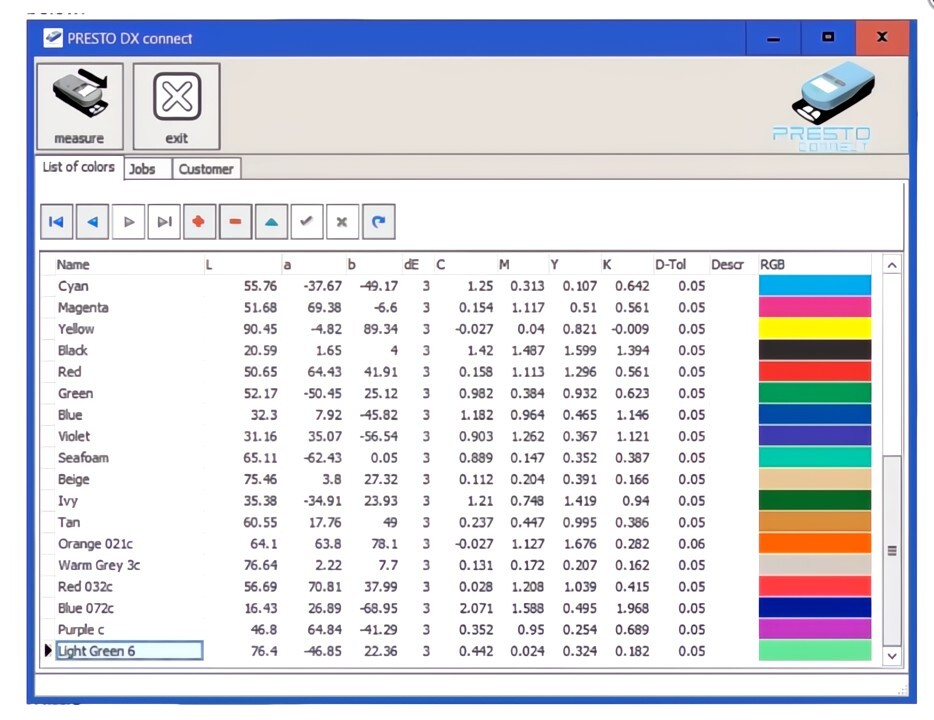Click the scrollbar down arrow
The image size is (934, 720).
point(891,655)
